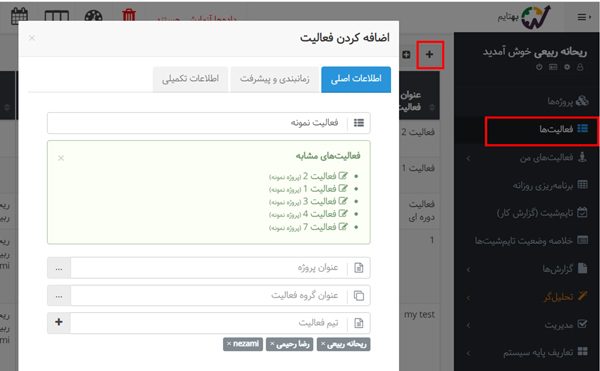
Task: Open the calendar icon in top toolbar
Action: click(20, 15)
